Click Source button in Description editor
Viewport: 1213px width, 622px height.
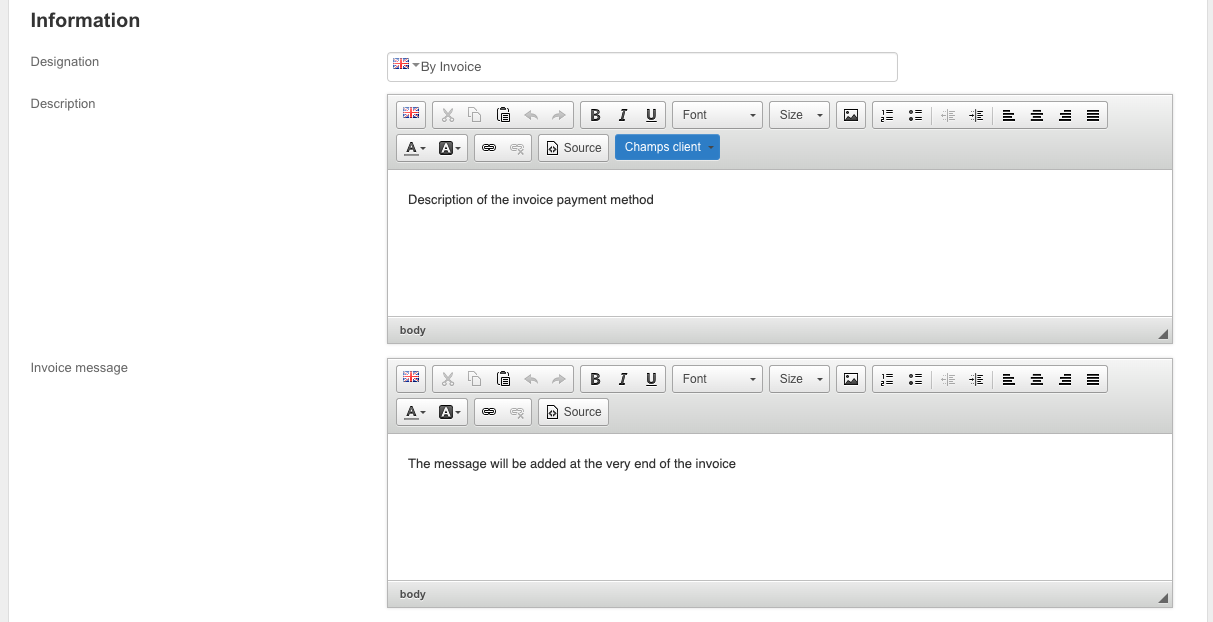click(x=574, y=148)
